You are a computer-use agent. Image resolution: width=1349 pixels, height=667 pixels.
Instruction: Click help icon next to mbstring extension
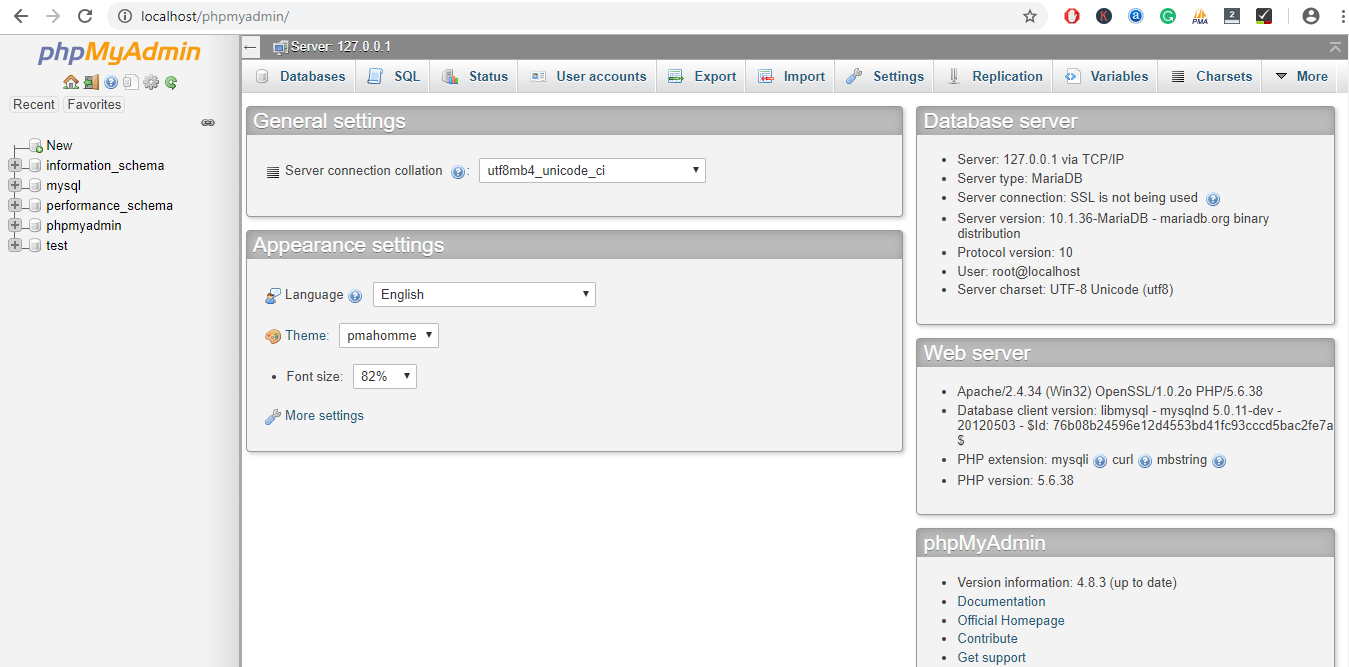1219,461
